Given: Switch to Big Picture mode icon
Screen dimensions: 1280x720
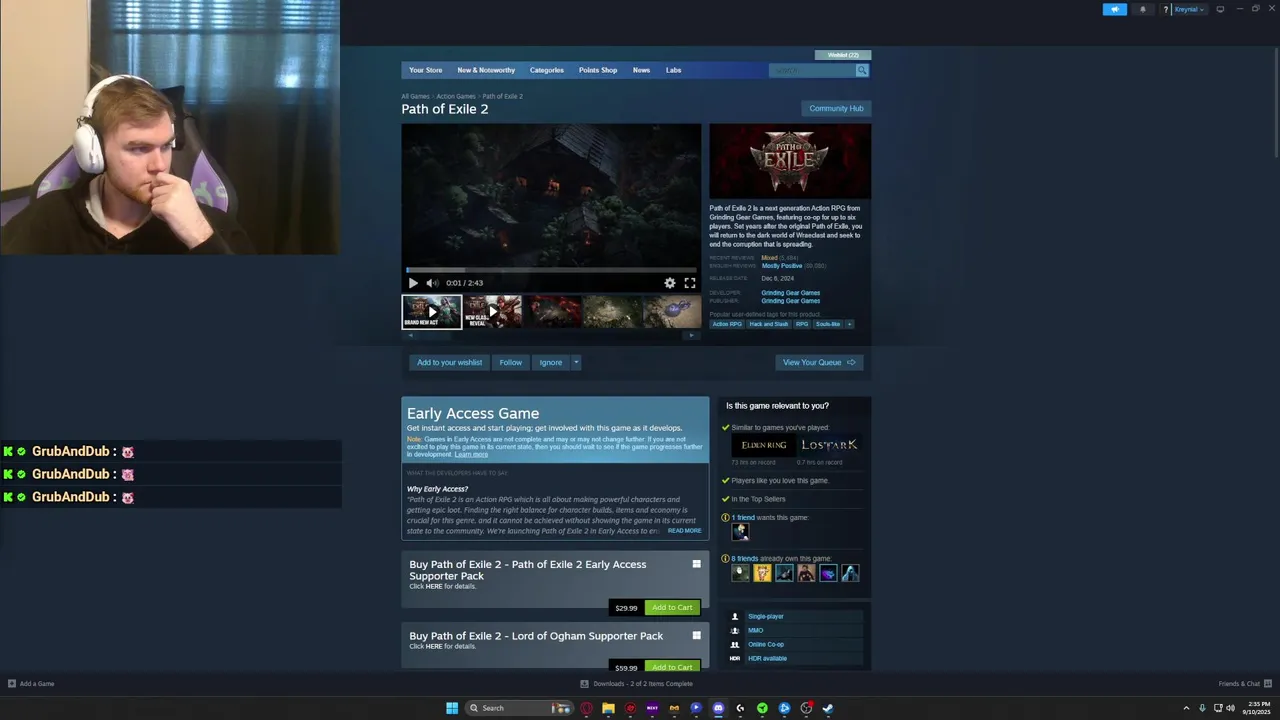Looking at the screenshot, I should coord(1220,9).
